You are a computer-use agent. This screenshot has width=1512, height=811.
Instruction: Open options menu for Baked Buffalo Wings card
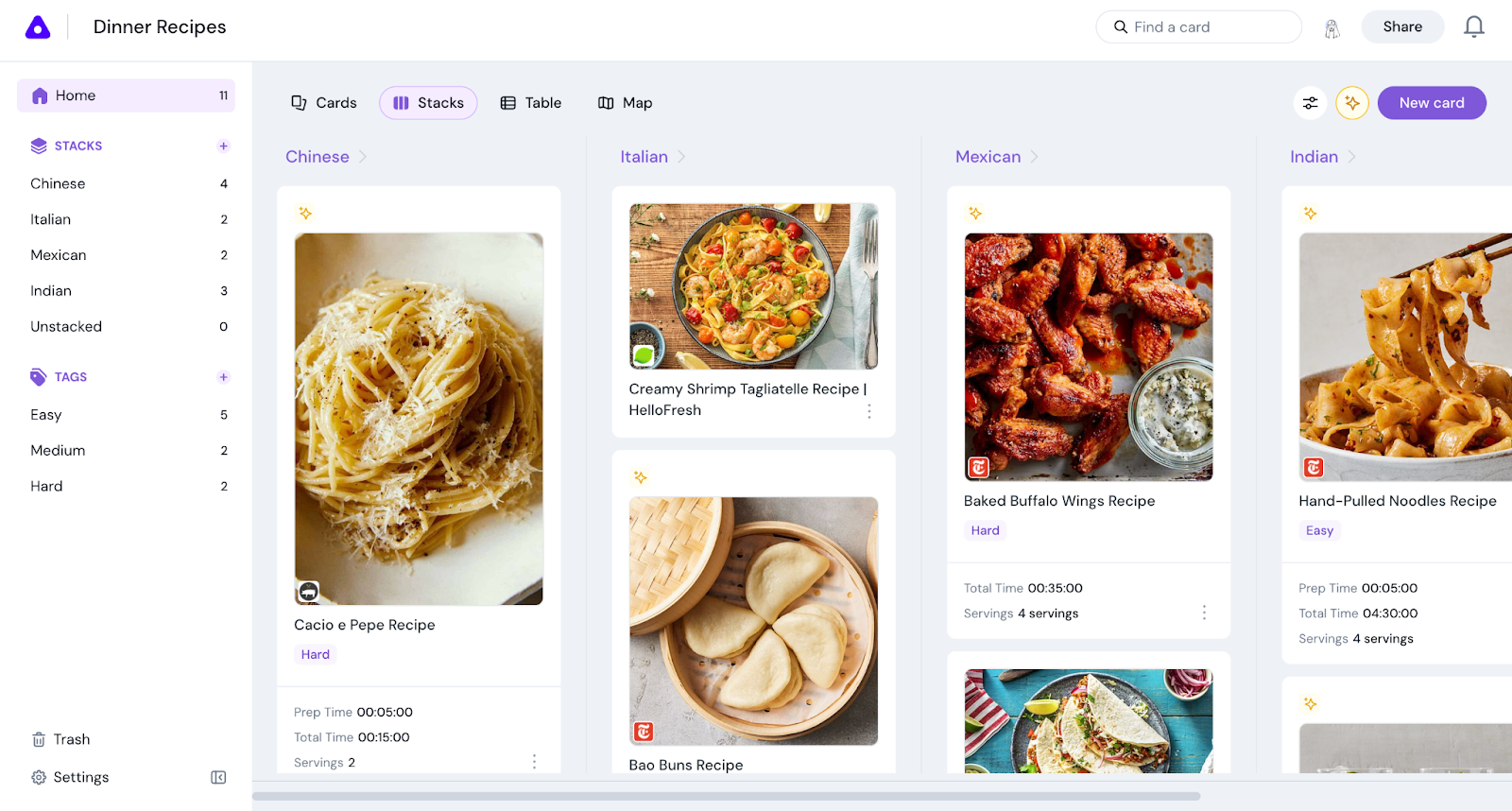coord(1204,613)
